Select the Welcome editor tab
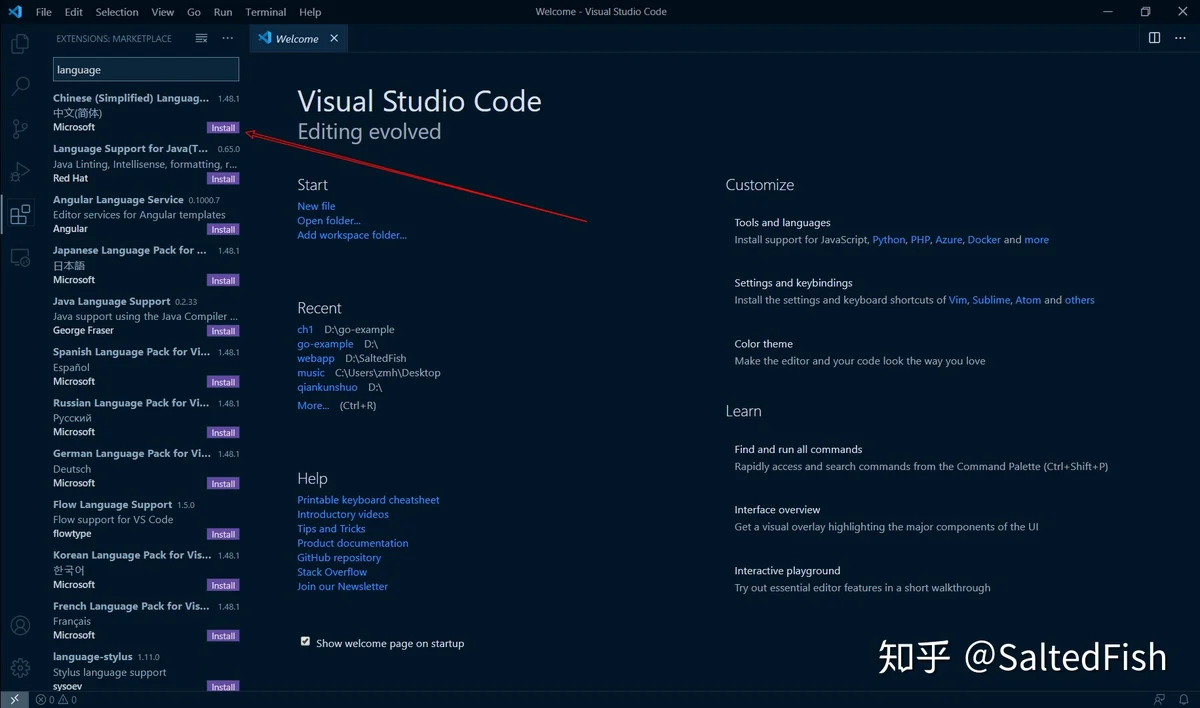The height and width of the screenshot is (708, 1200). [x=297, y=38]
